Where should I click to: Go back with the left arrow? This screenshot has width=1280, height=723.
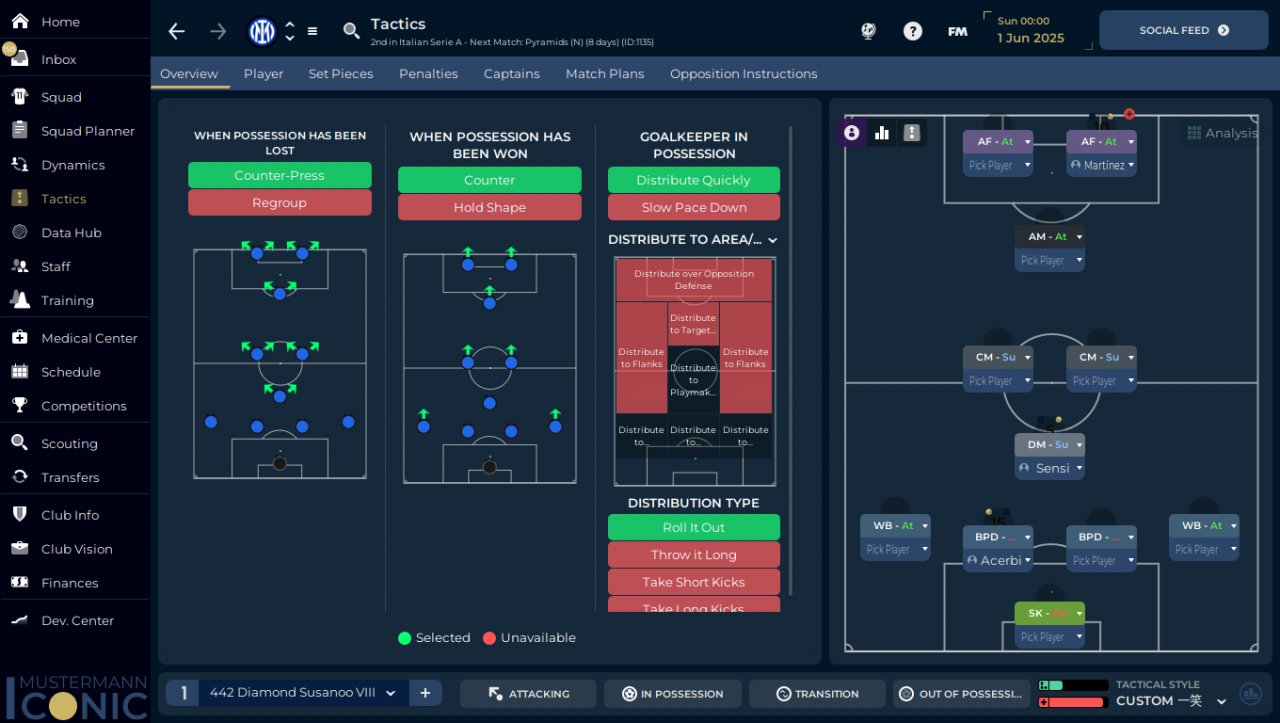coord(177,31)
